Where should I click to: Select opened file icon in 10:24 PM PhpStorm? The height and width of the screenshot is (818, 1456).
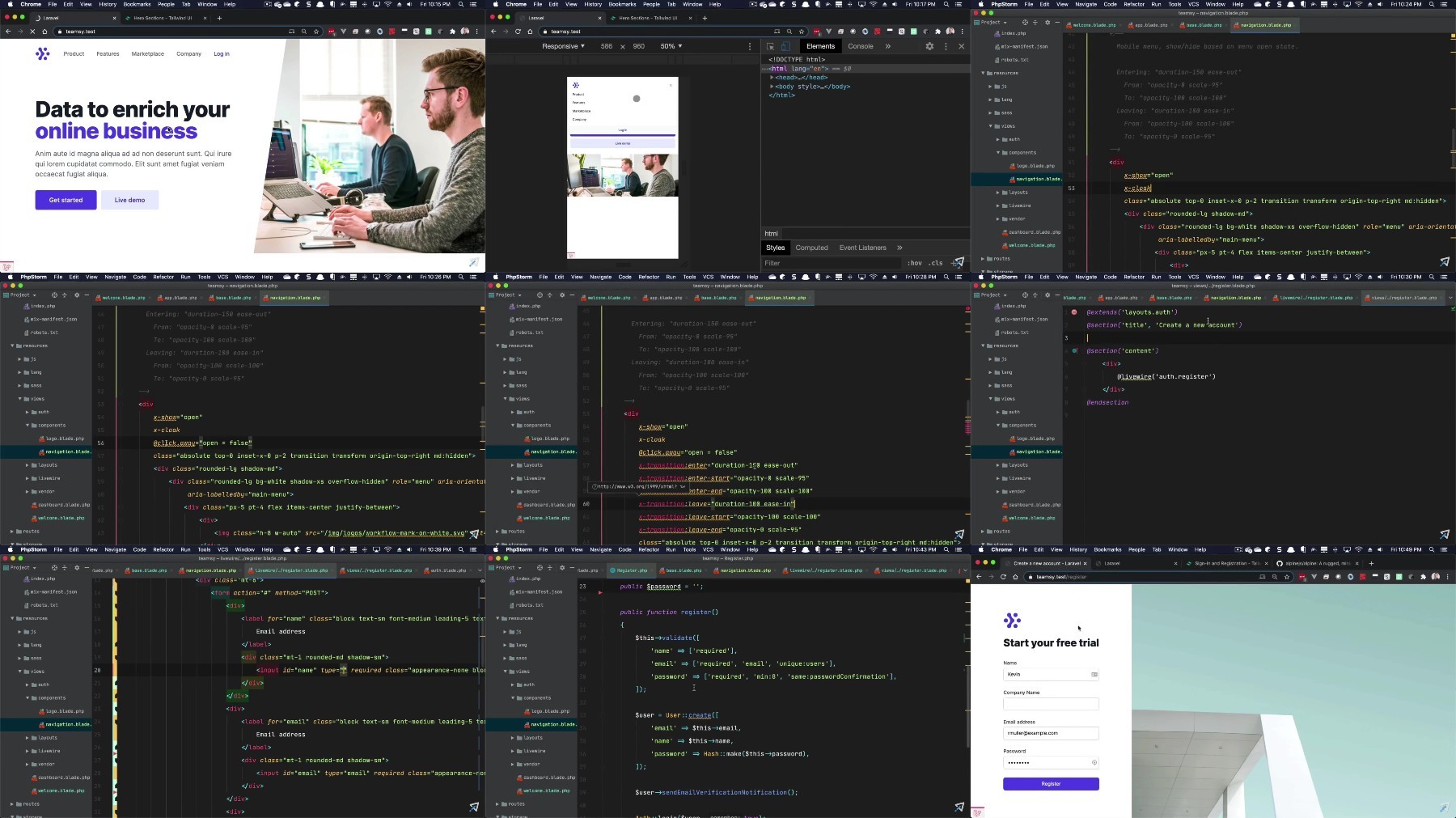1025,23
